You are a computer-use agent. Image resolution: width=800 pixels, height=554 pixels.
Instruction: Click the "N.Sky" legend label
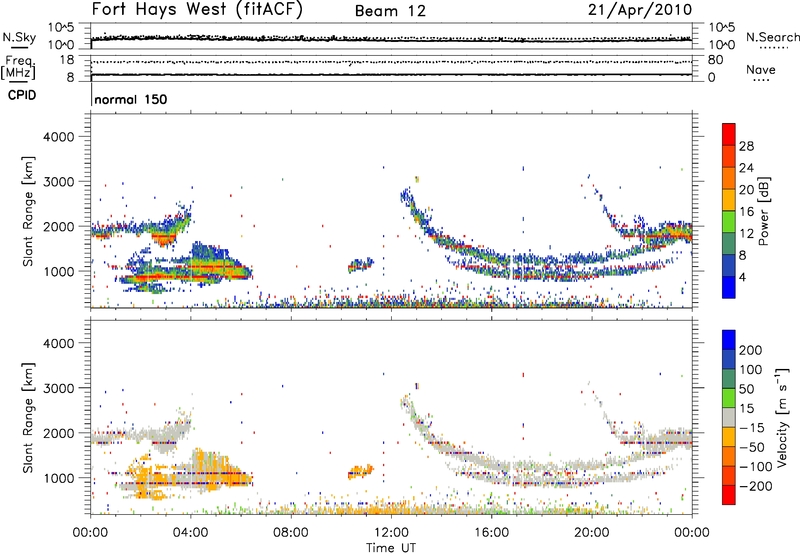click(19, 37)
